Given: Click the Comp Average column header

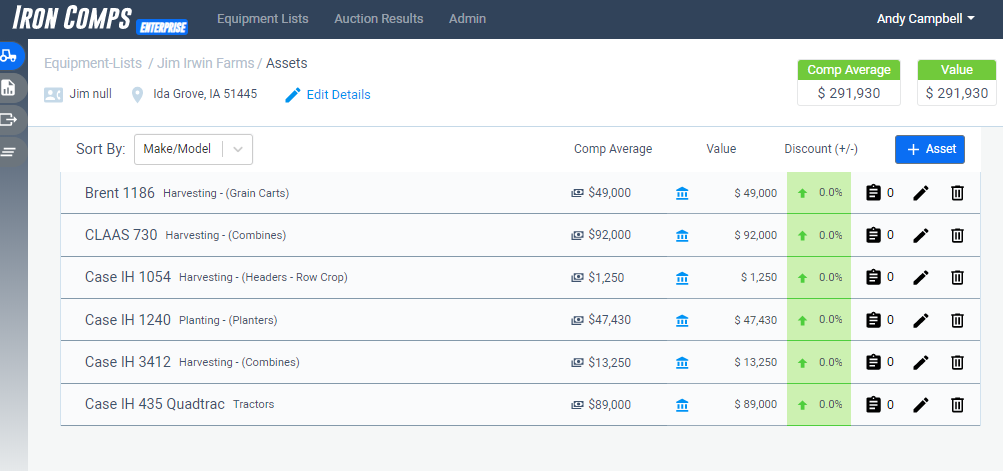Looking at the screenshot, I should click(613, 149).
